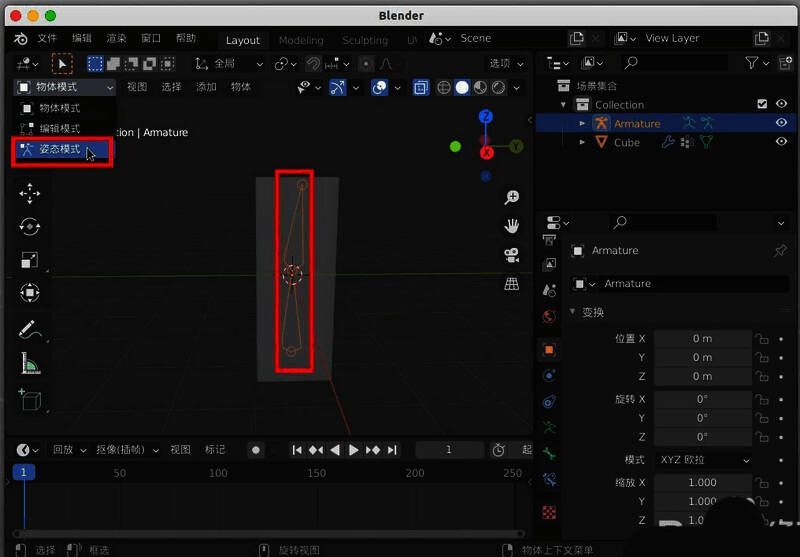800x557 pixels.
Task: Toggle viewport gizmos display button
Action: [x=338, y=88]
